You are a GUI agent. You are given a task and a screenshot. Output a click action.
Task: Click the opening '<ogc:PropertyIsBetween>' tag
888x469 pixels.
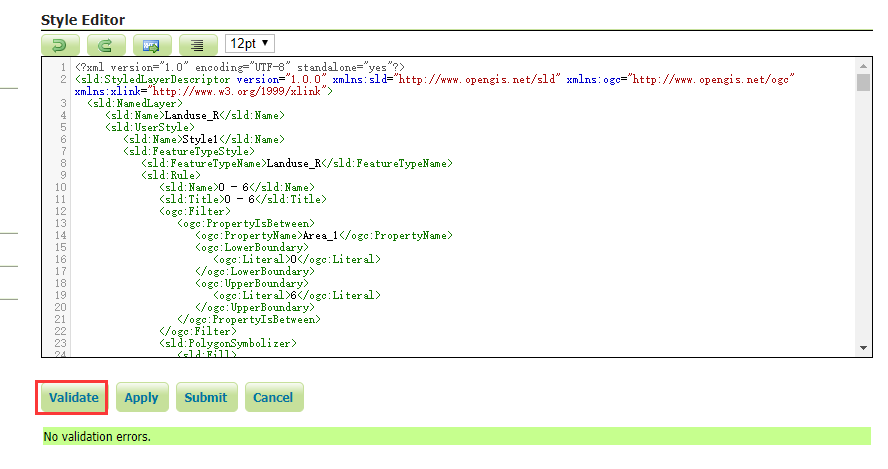point(246,224)
